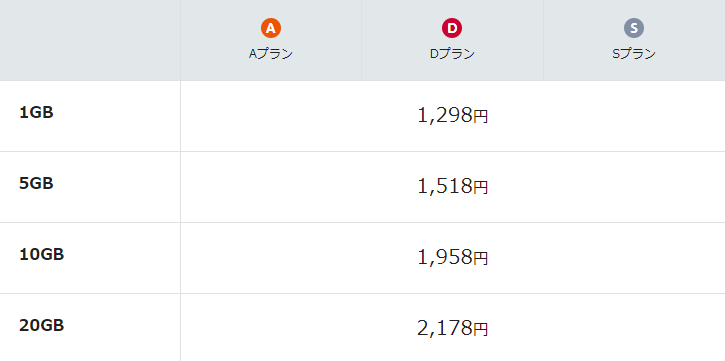The height and width of the screenshot is (361, 725).
Task: Click the 5GB row label
Action: point(37,184)
